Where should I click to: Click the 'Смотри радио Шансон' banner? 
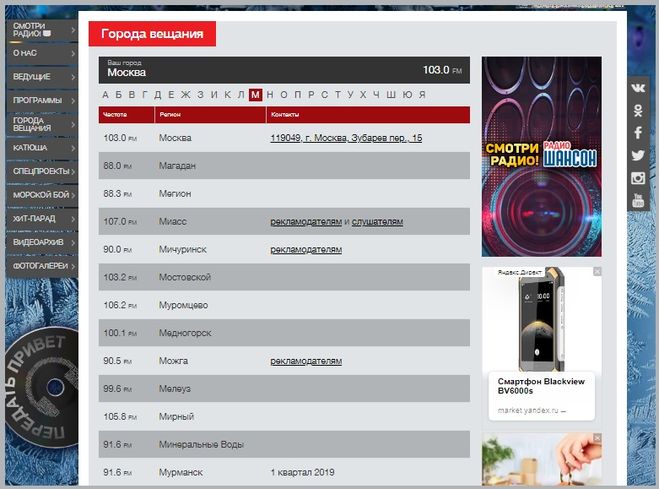point(541,157)
